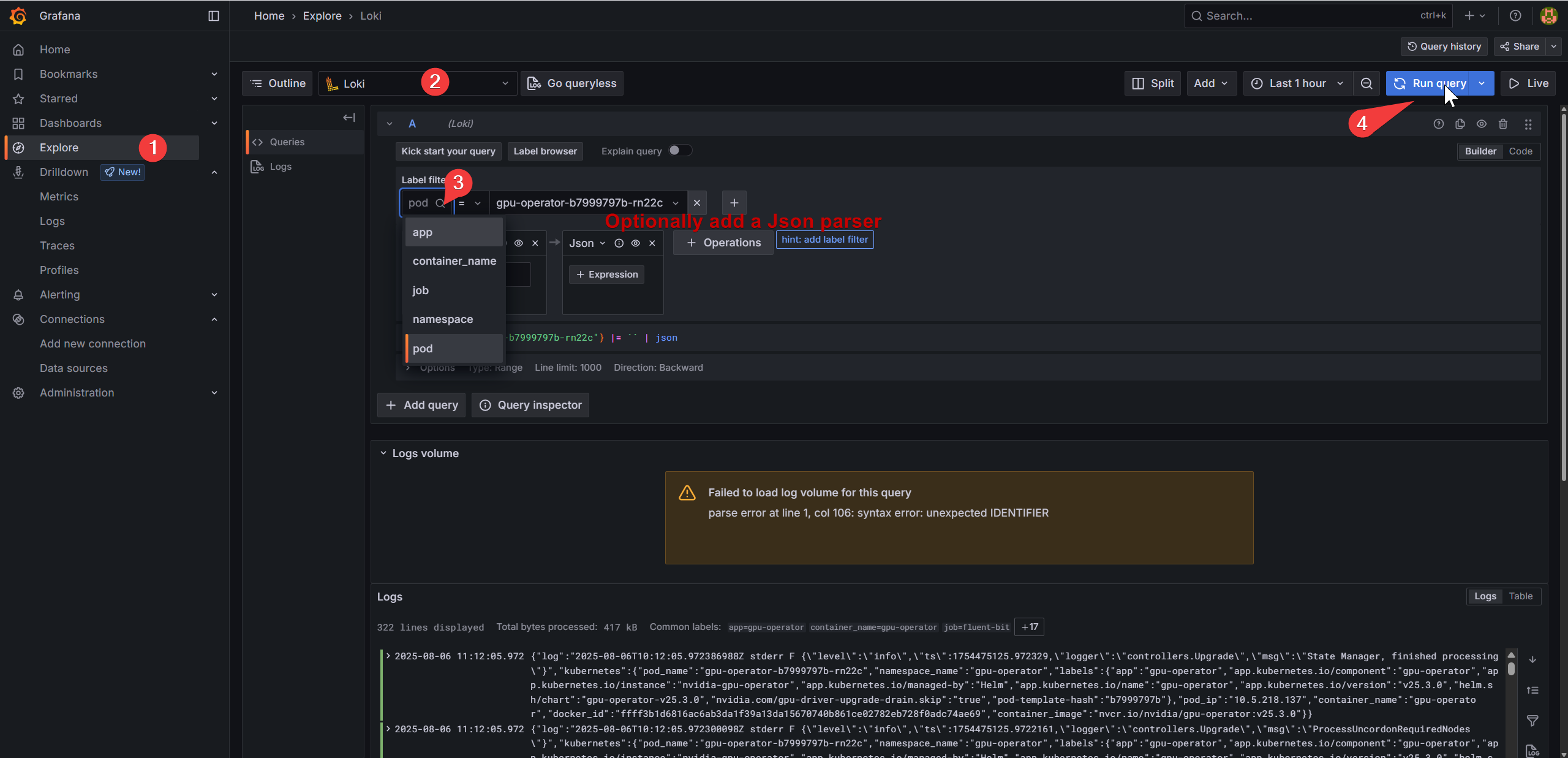Collapse the sidebar using the dock menu icon
This screenshot has height=758, width=1568.
click(x=214, y=16)
